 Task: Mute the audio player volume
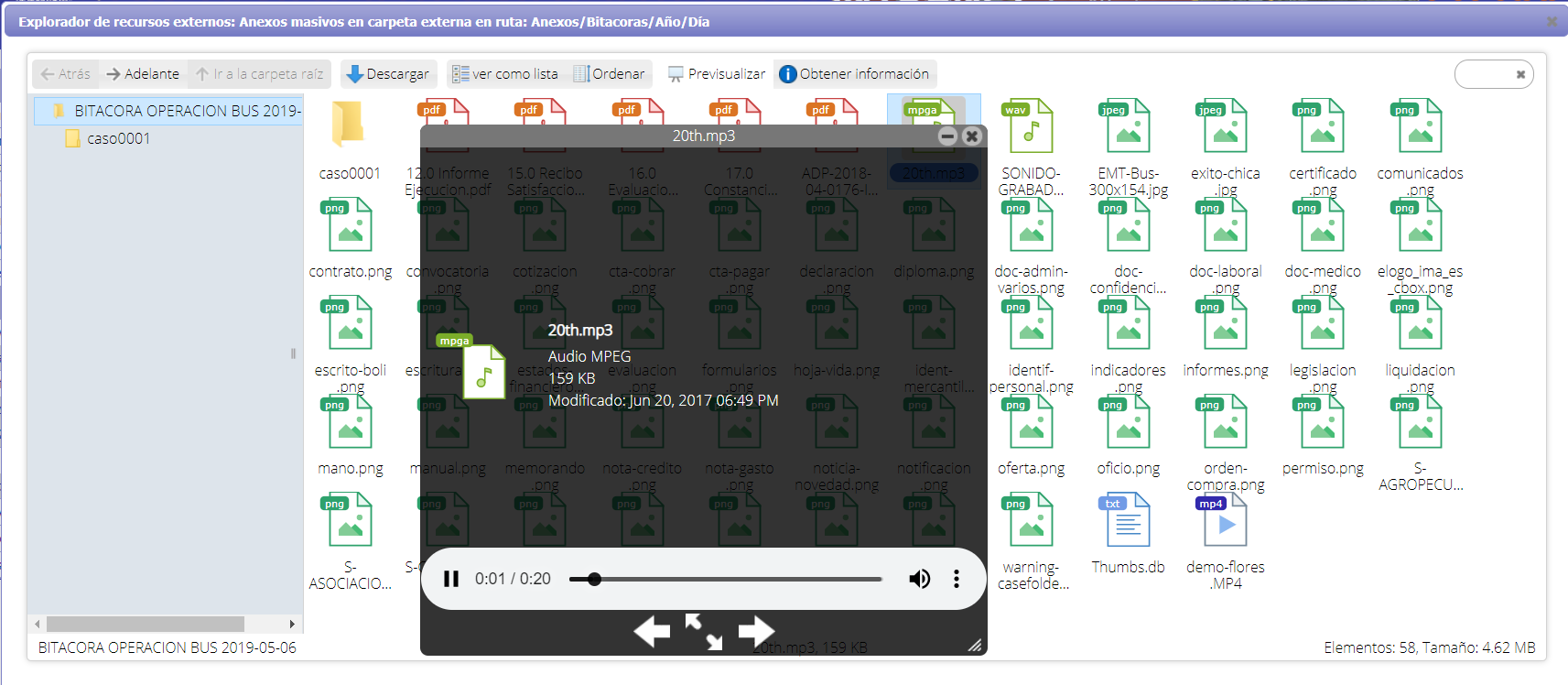click(x=919, y=579)
